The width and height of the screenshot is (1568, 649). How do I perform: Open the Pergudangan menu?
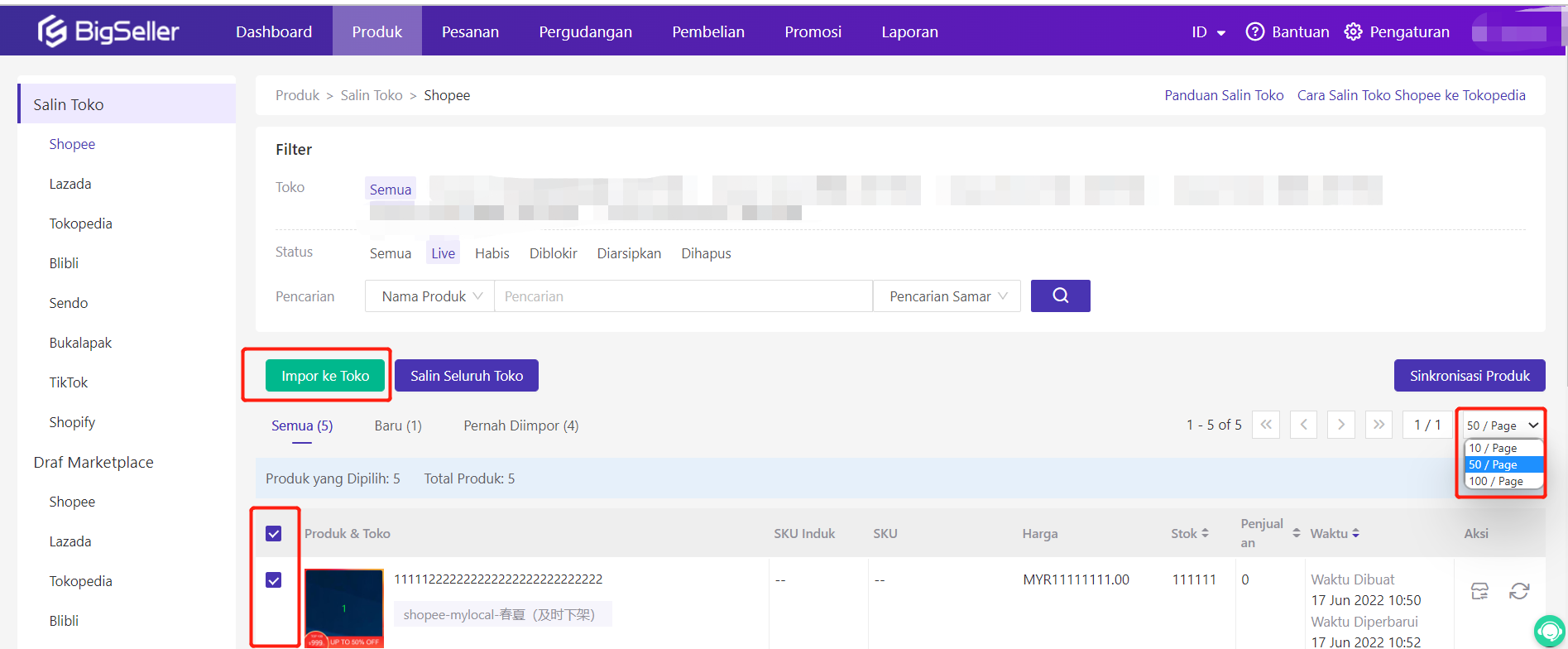point(585,31)
